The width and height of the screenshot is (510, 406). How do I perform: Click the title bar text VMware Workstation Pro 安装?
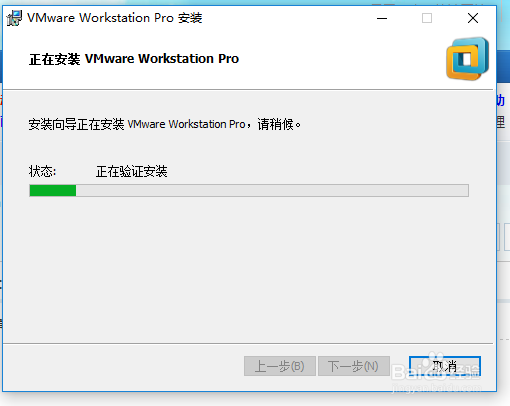(x=115, y=18)
